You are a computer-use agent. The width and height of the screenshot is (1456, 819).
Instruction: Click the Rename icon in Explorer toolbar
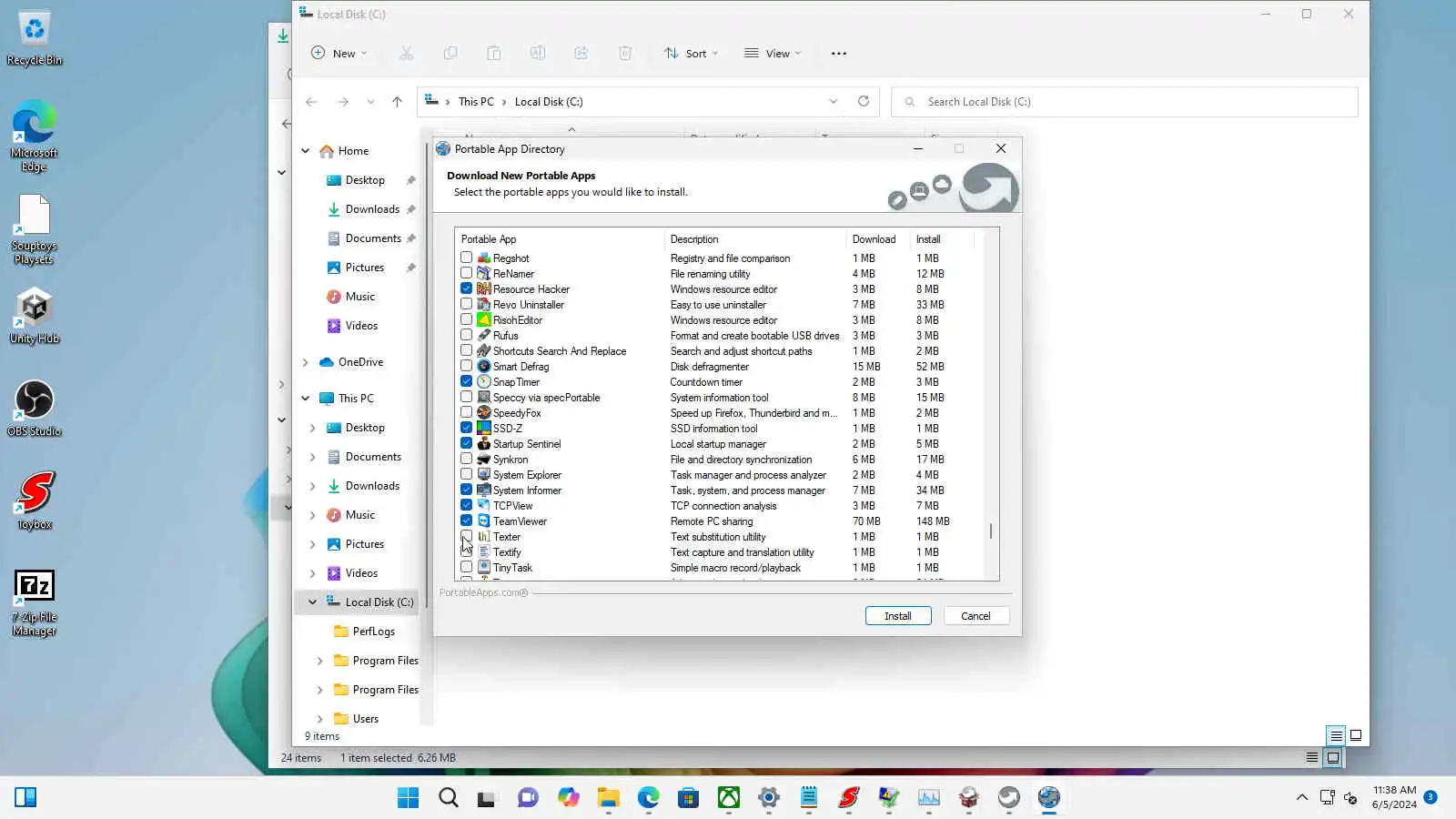[538, 53]
